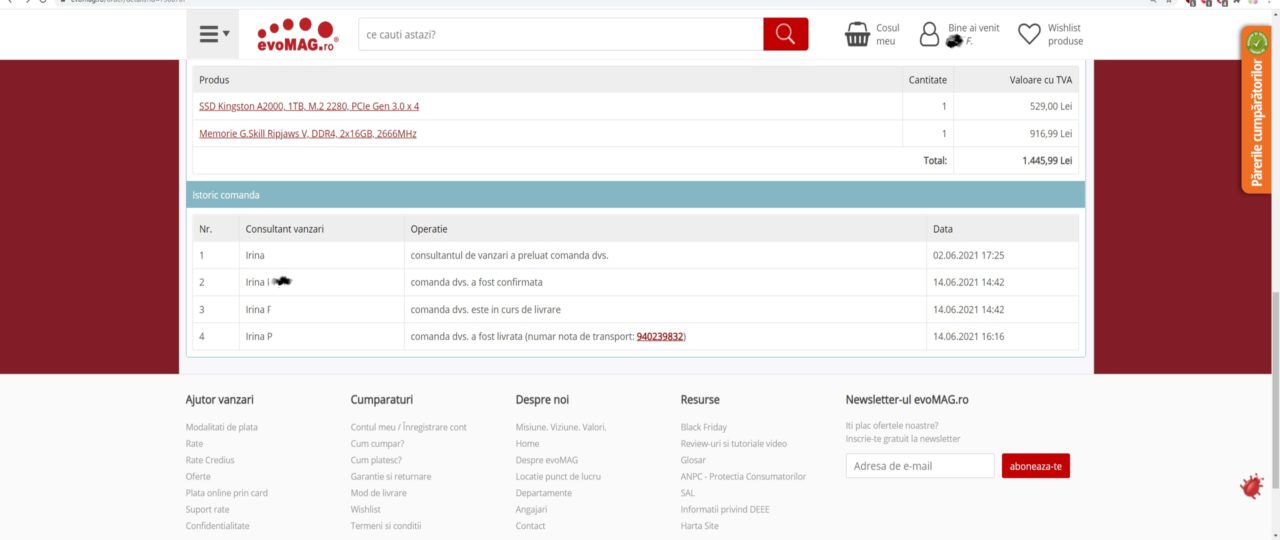
Task: Open 'Cosul meu' cart label
Action: pos(887,35)
